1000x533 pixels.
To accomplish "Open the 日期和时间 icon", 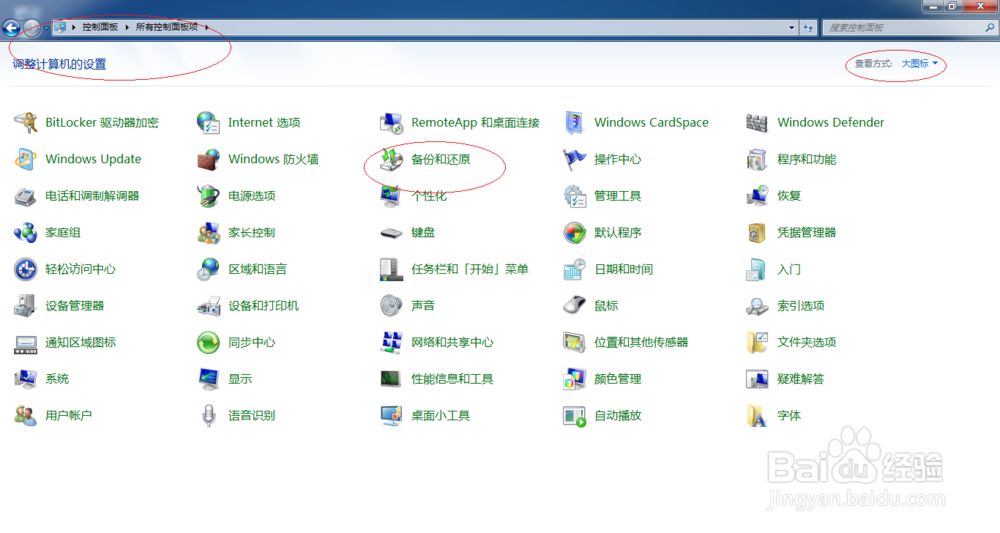I will click(x=574, y=269).
